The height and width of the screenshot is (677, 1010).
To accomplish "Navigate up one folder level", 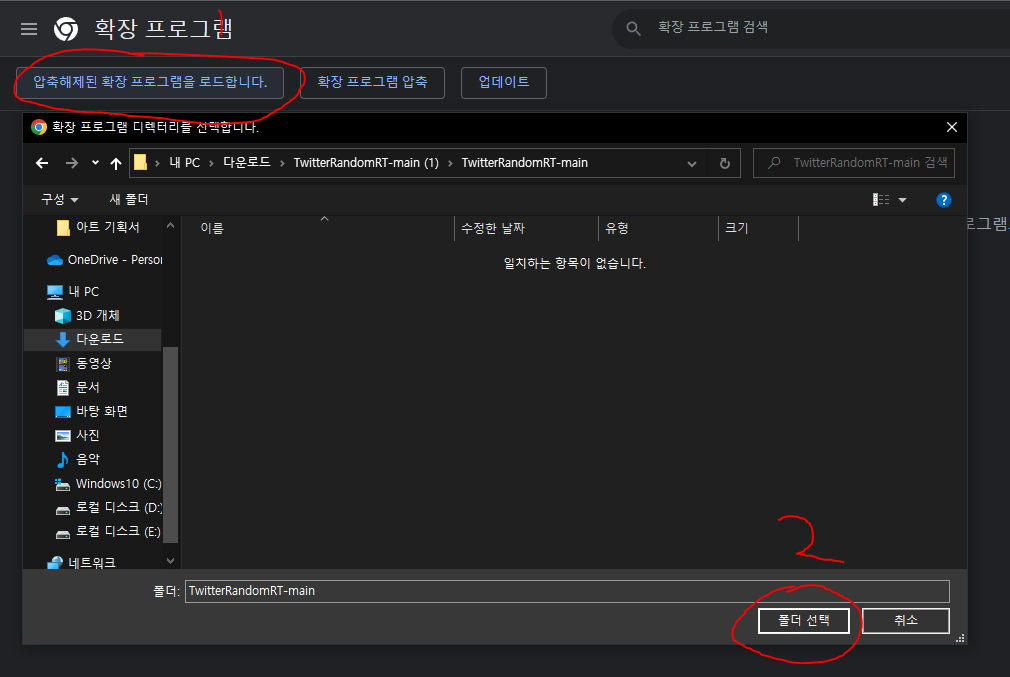I will (118, 162).
